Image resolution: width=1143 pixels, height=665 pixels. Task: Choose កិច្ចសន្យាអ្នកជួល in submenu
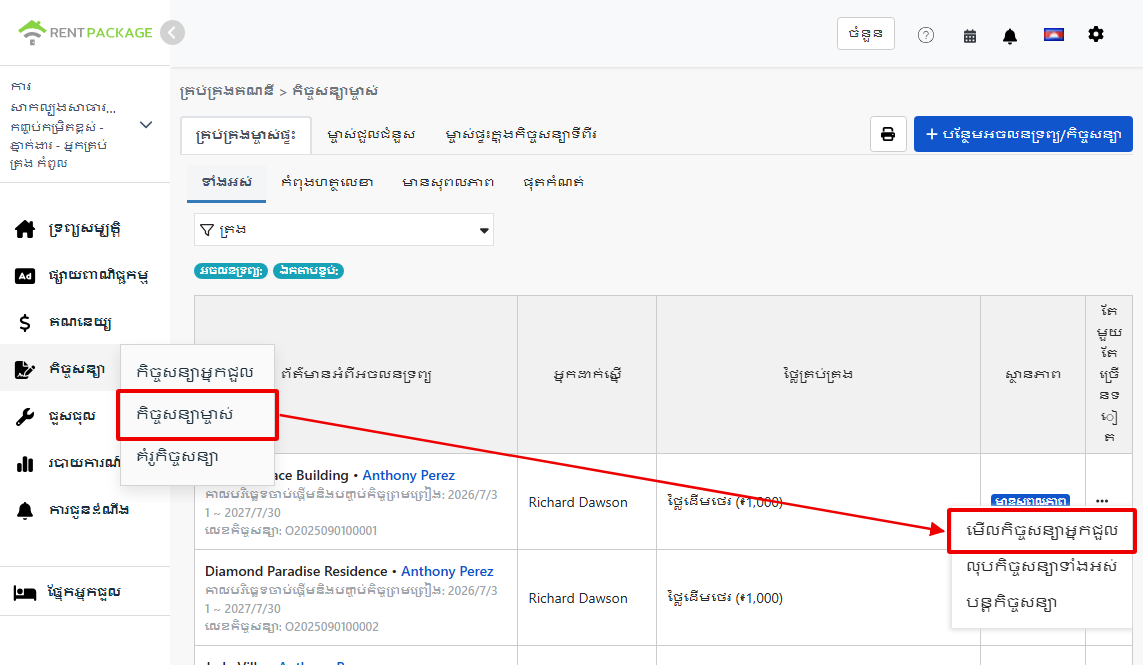(197, 372)
